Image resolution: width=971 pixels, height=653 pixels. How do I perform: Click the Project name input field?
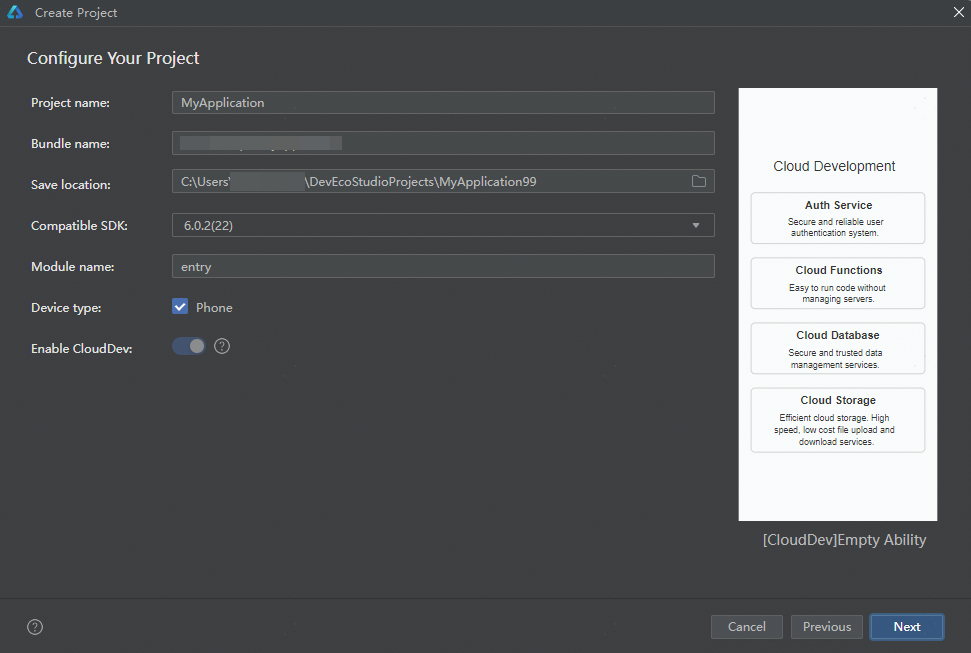click(443, 103)
